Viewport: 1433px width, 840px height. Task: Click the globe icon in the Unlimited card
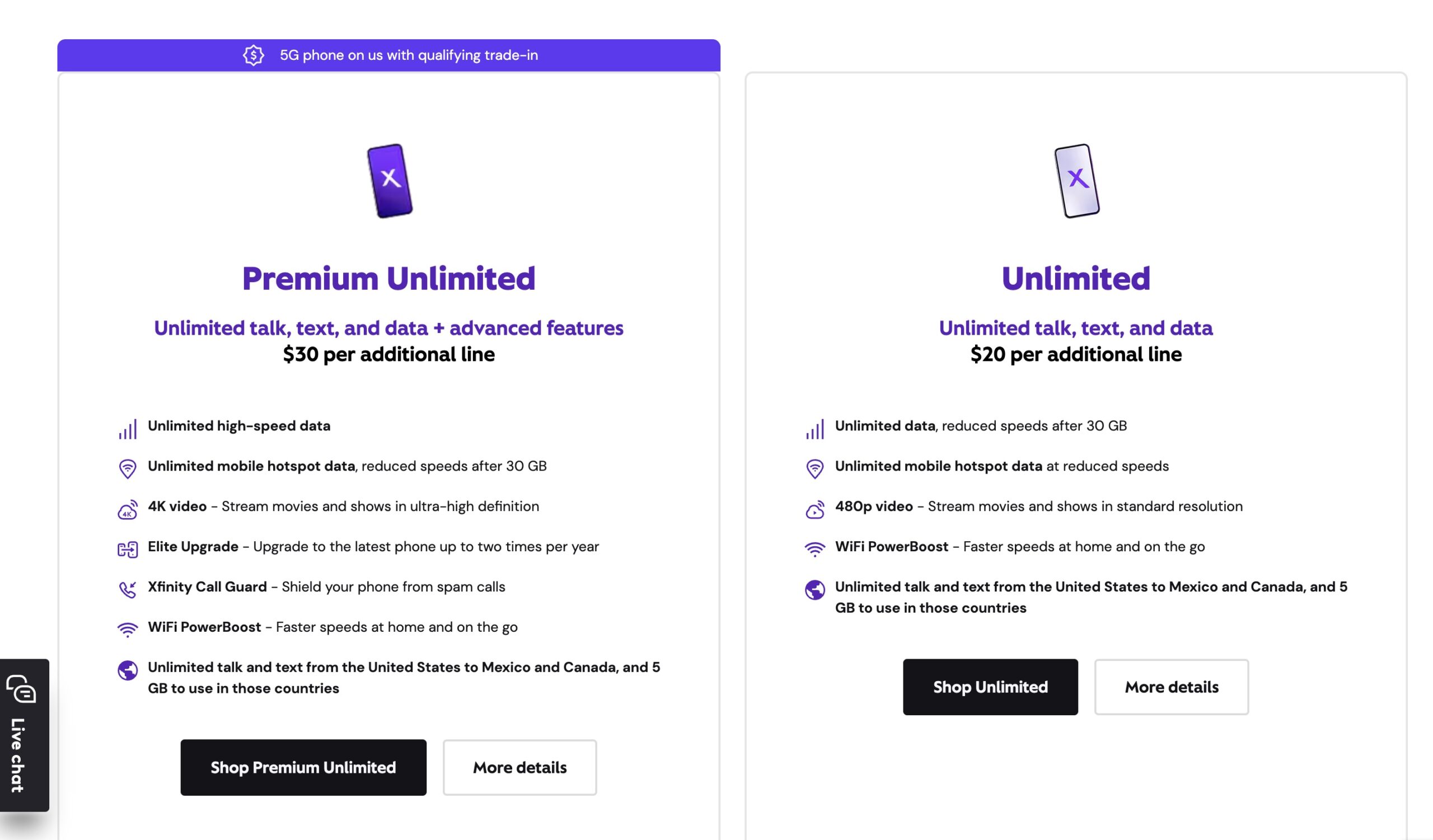tap(815, 590)
